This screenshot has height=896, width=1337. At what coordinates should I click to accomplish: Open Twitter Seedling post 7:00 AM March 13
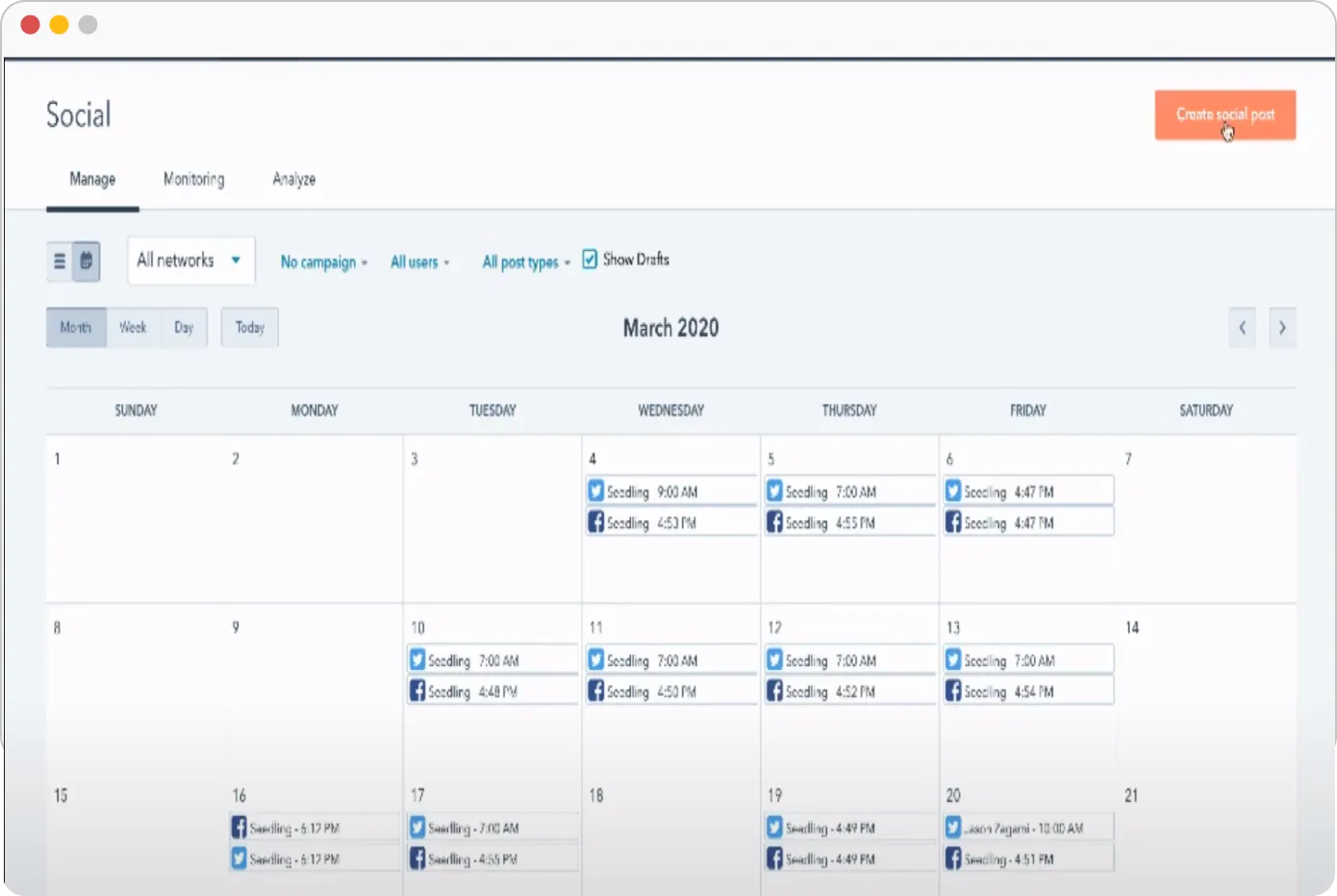click(x=1028, y=660)
